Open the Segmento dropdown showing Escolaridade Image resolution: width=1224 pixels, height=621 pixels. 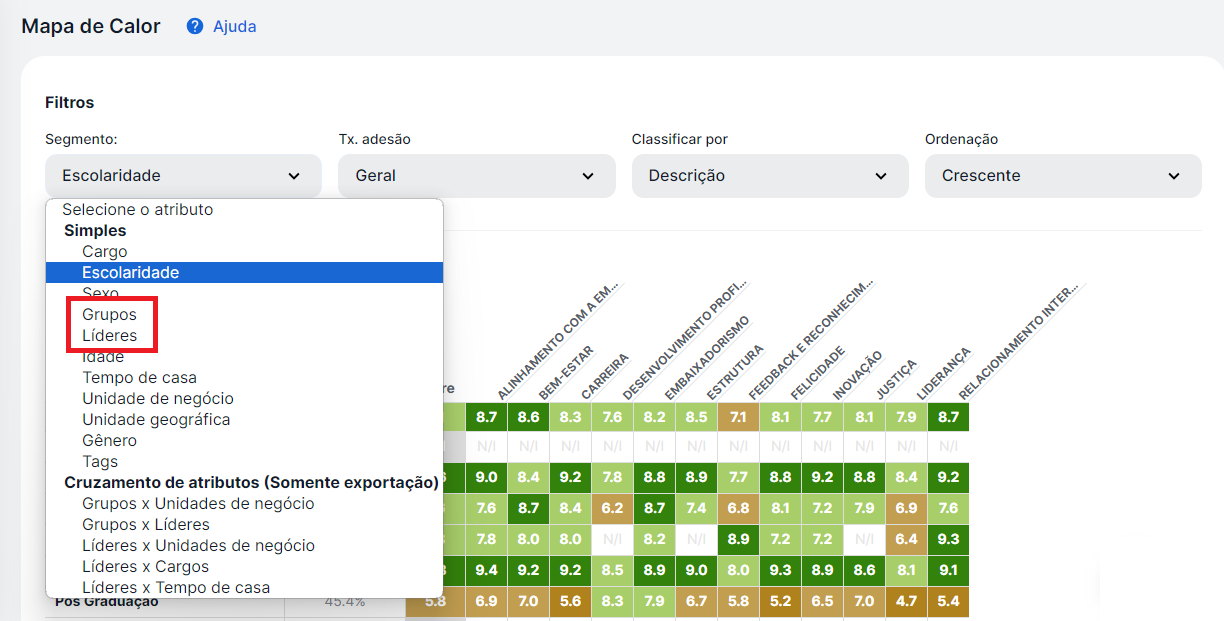click(x=183, y=176)
